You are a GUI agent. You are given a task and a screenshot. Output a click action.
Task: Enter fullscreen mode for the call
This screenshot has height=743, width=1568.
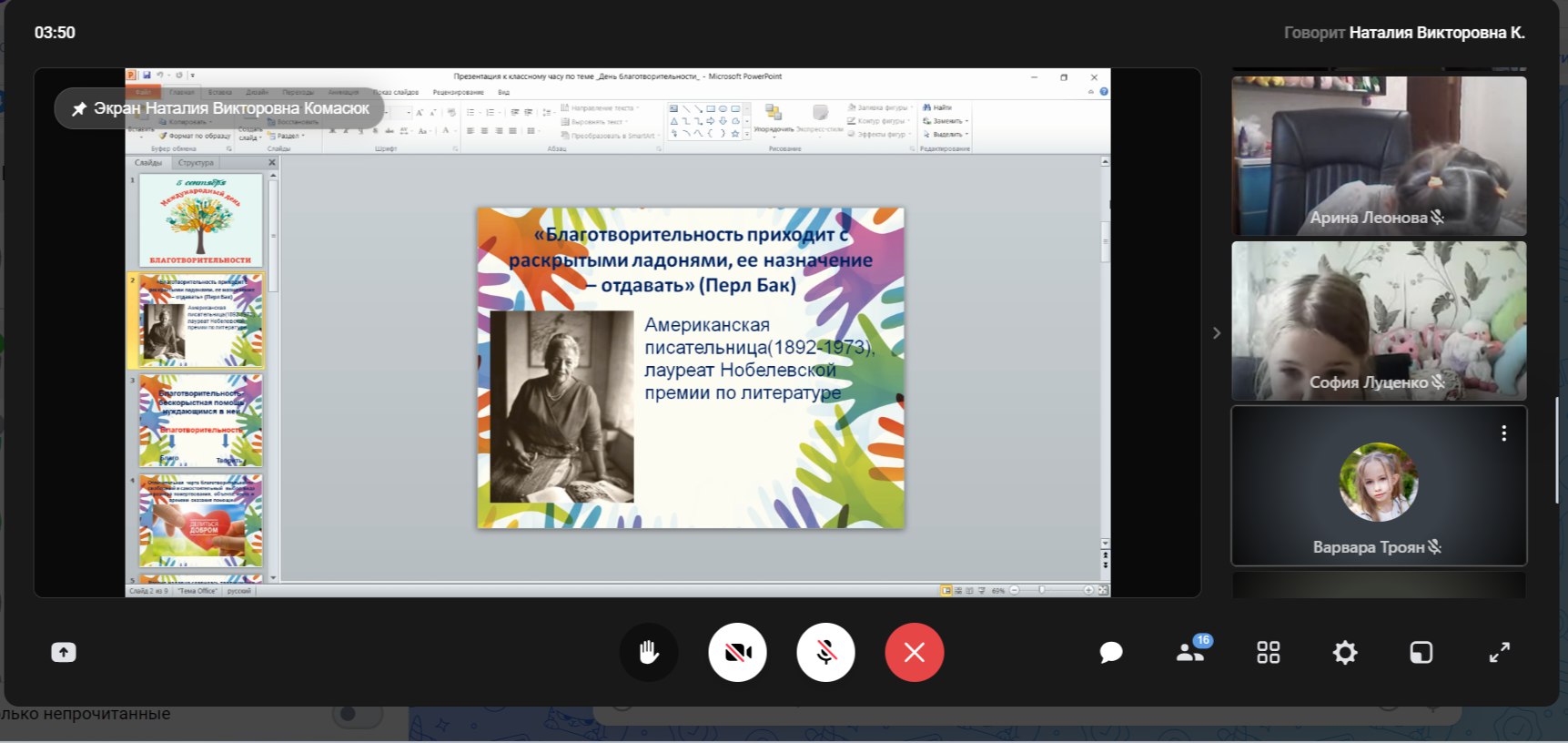coord(1499,652)
